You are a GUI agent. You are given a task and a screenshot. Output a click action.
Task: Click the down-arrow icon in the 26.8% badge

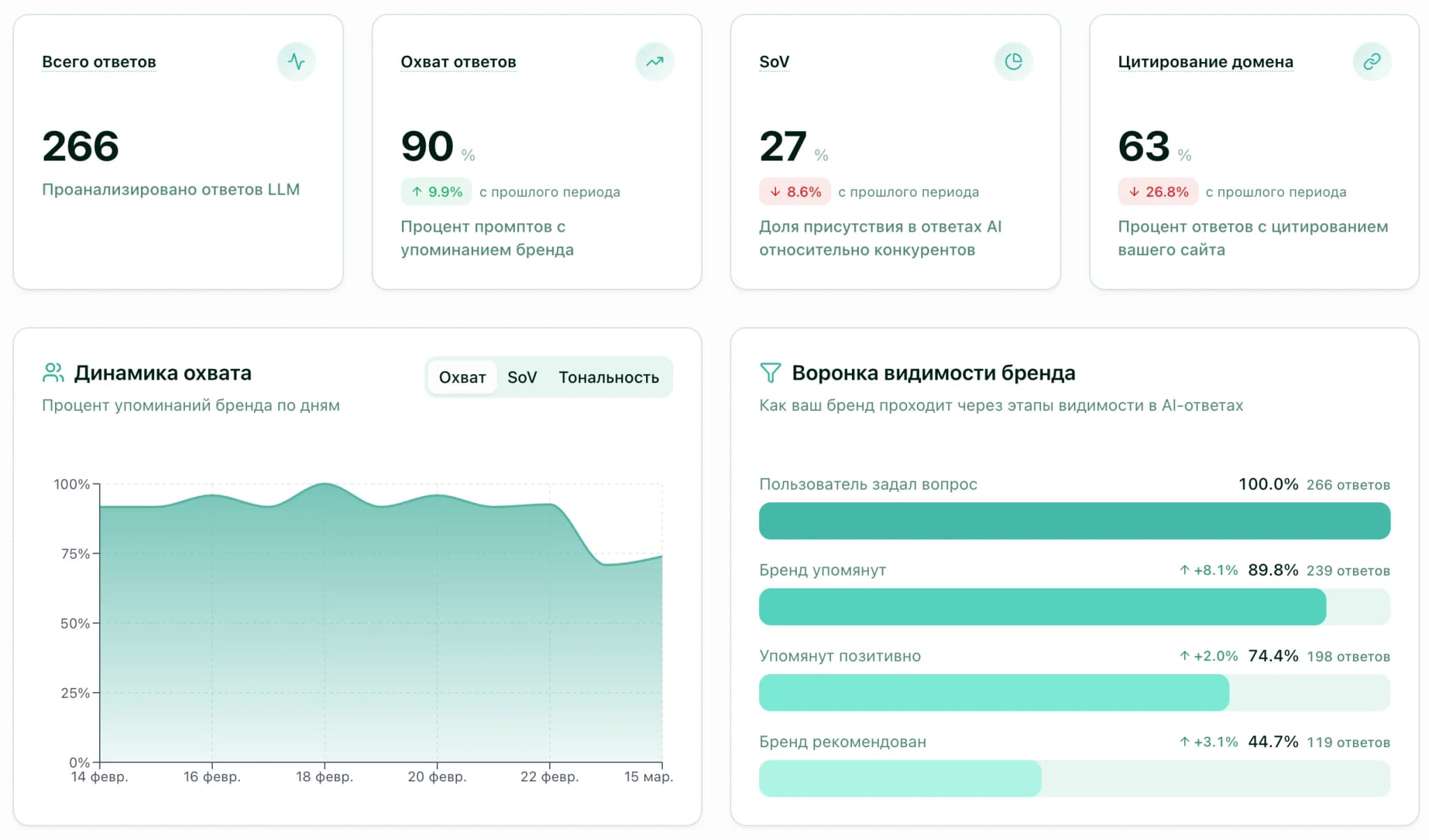[1134, 192]
